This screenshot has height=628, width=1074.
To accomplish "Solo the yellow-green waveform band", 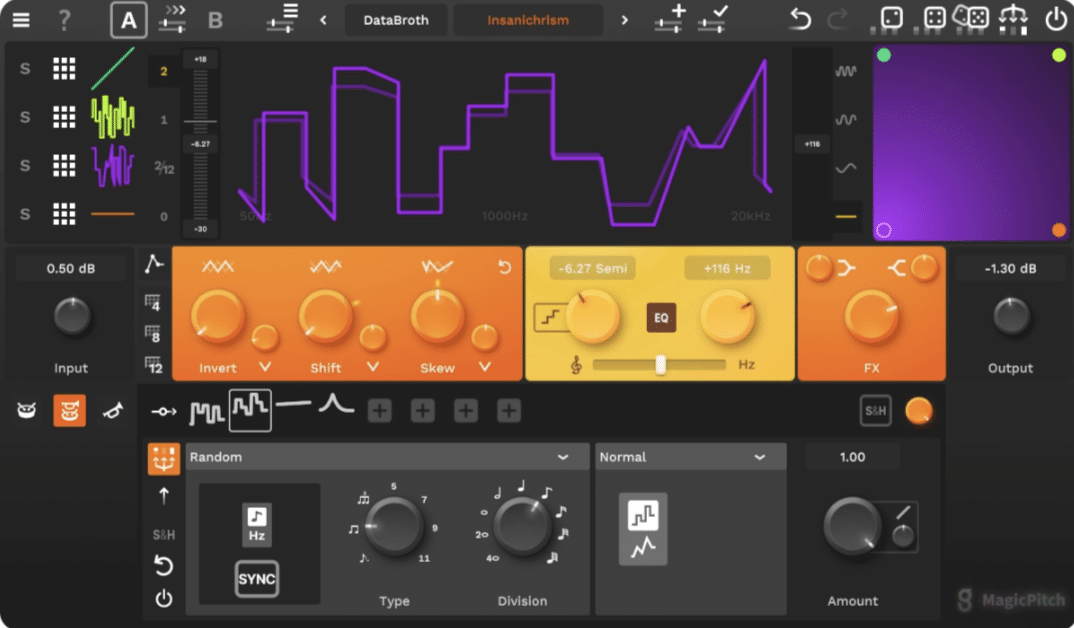I will pyautogui.click(x=25, y=117).
